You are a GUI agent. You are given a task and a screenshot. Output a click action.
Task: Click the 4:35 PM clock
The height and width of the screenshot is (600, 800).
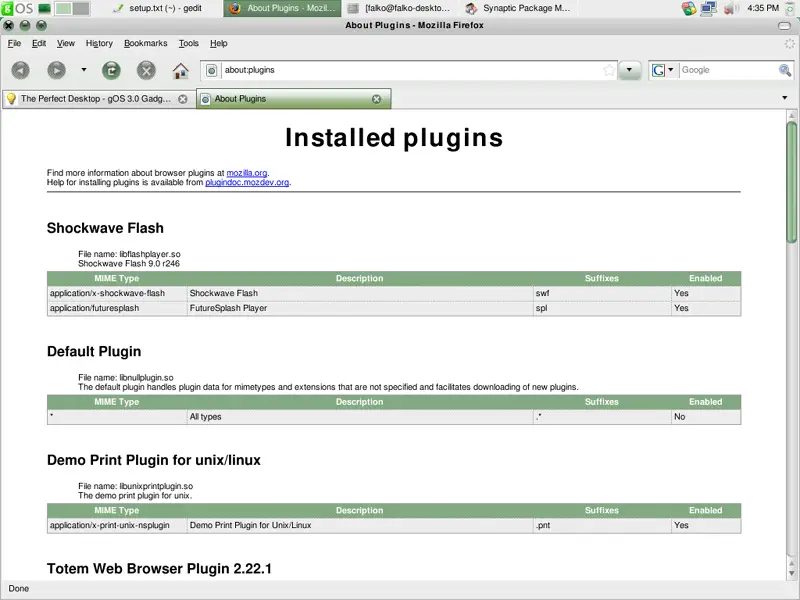pyautogui.click(x=763, y=8)
